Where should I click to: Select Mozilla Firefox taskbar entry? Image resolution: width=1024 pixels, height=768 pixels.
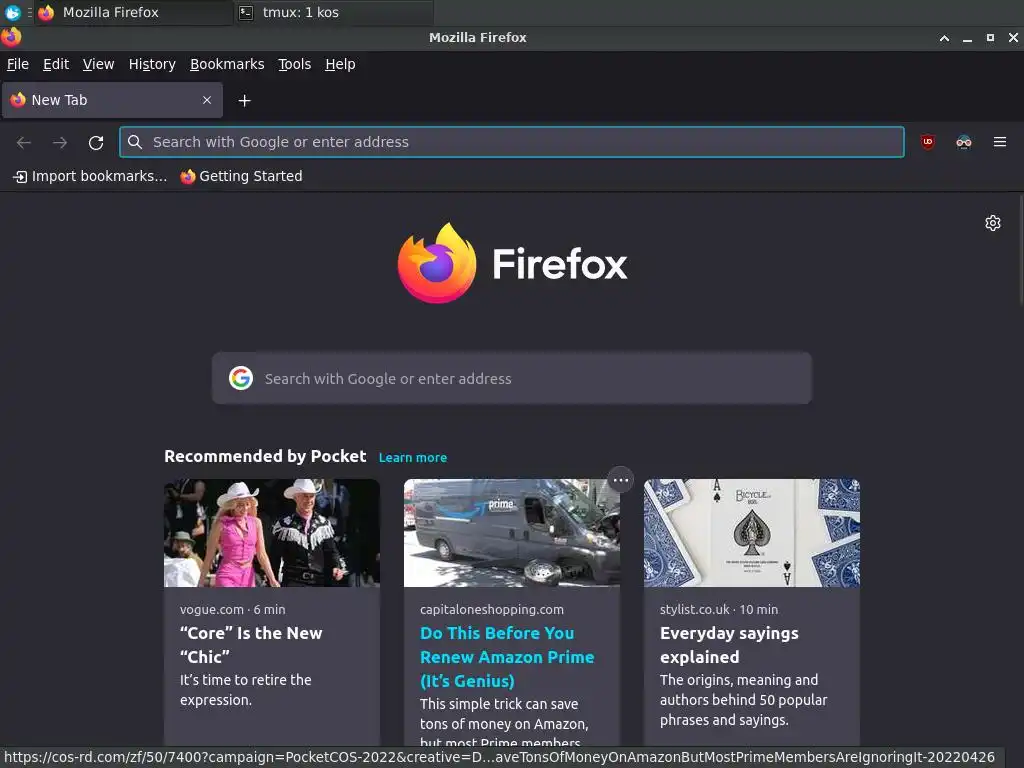133,12
